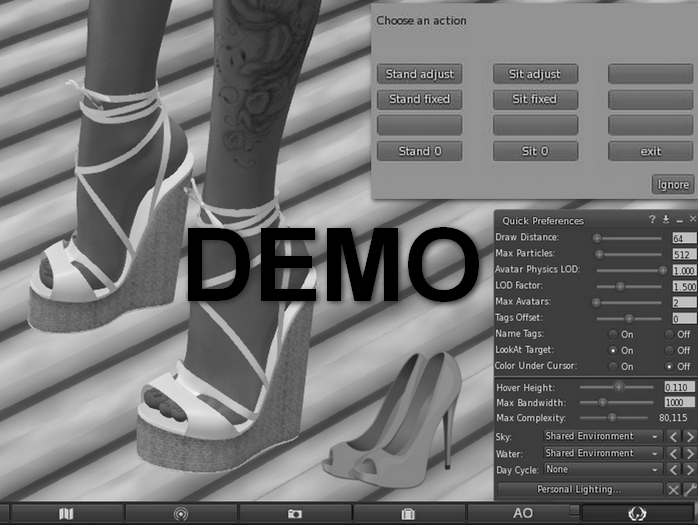Open the world map toolbar button
This screenshot has width=698, height=525.
[x=67, y=514]
